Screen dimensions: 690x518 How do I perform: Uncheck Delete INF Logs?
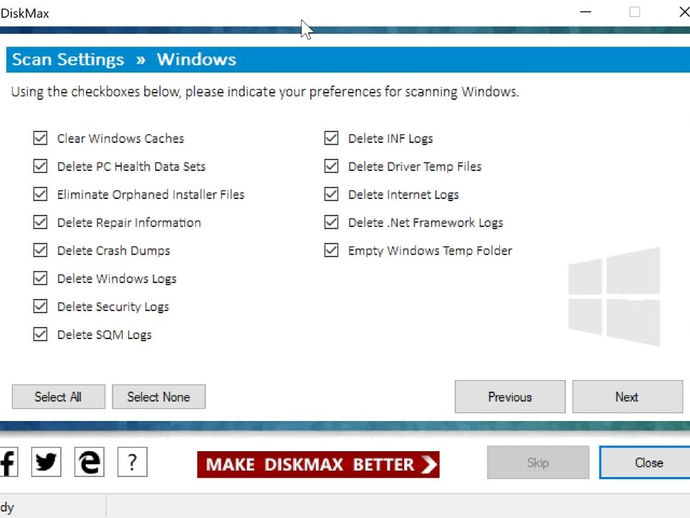pos(331,138)
